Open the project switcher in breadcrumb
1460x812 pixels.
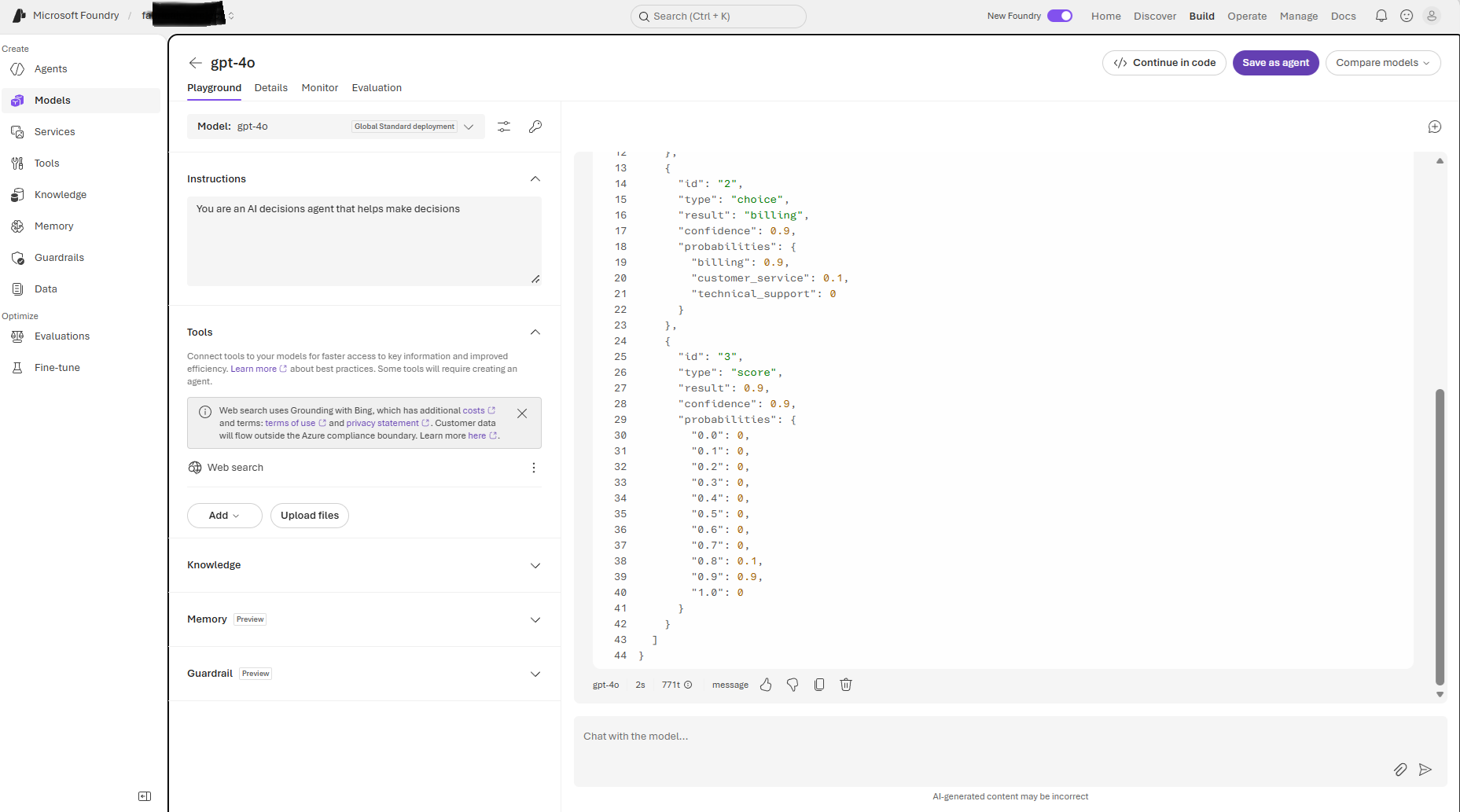pos(231,16)
